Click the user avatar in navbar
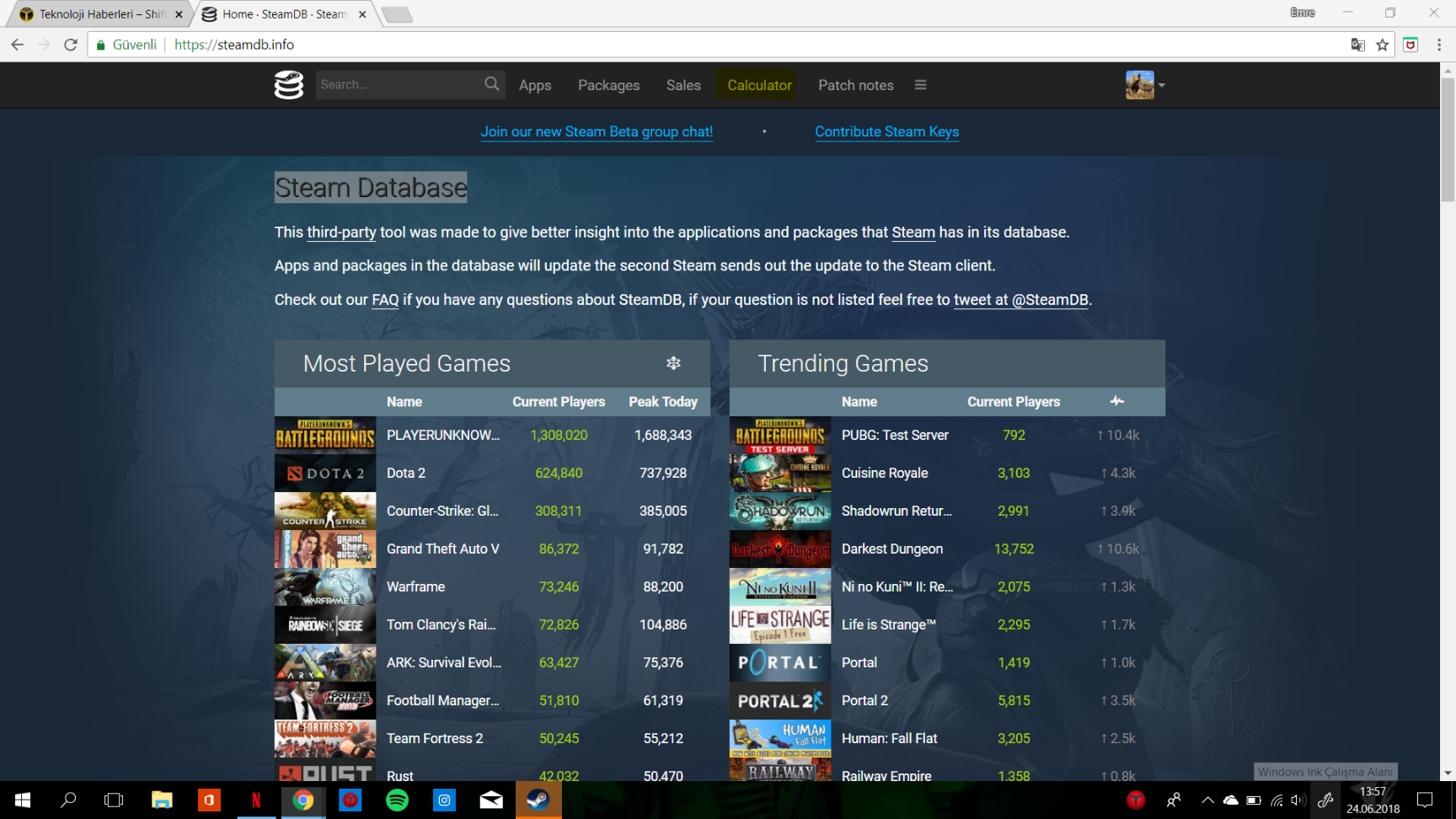Viewport: 1456px width, 819px height. [1139, 85]
